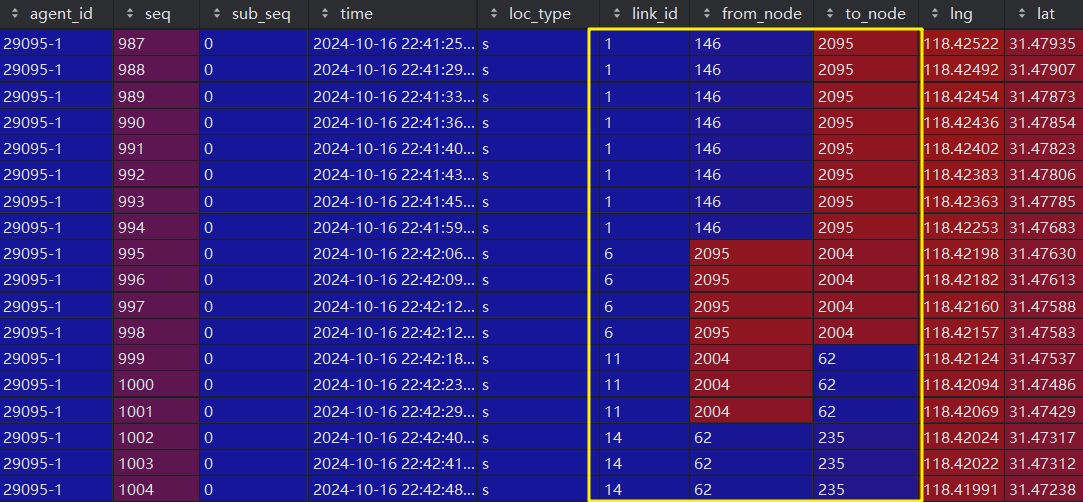Click lng value 118.42522
This screenshot has width=1083, height=502.
961,44
